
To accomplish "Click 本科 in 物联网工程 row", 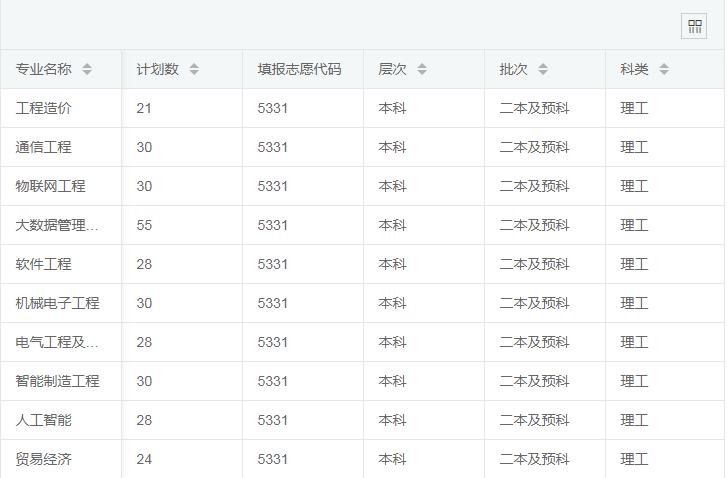I will (392, 186).
